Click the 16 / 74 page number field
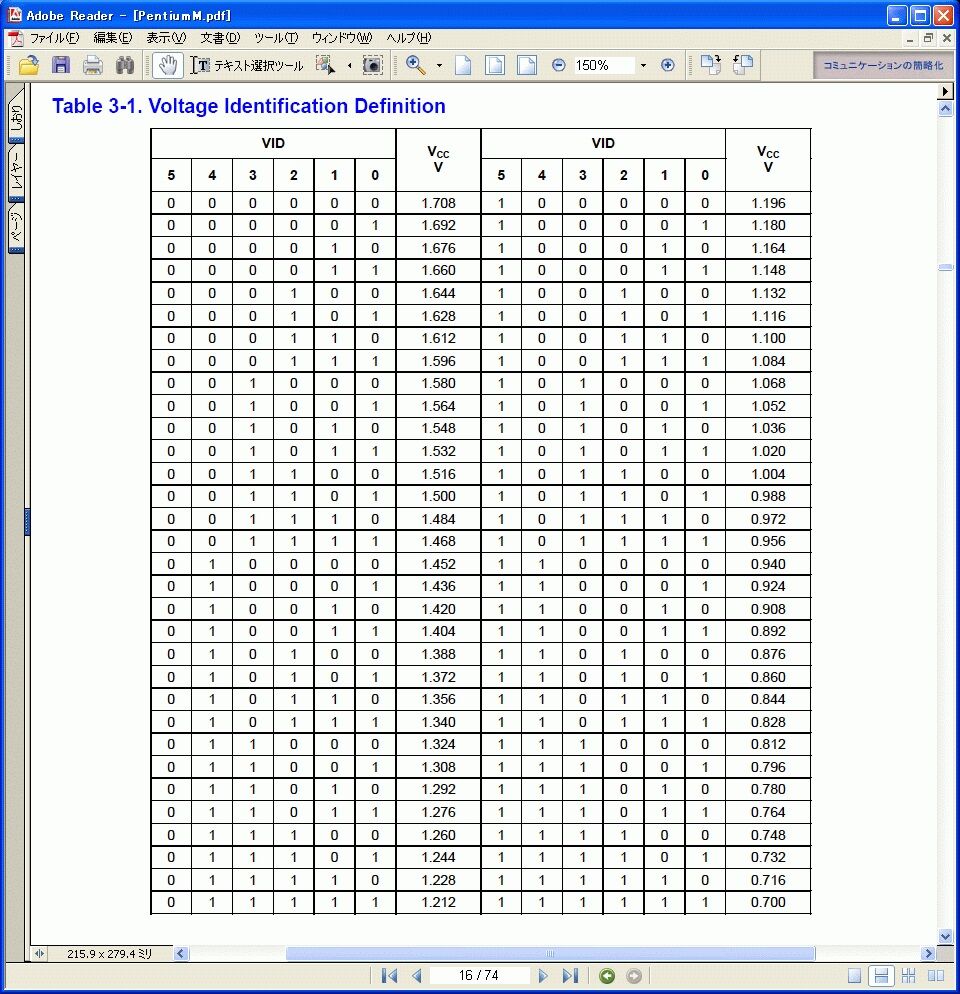Image resolution: width=960 pixels, height=994 pixels. (x=479, y=975)
